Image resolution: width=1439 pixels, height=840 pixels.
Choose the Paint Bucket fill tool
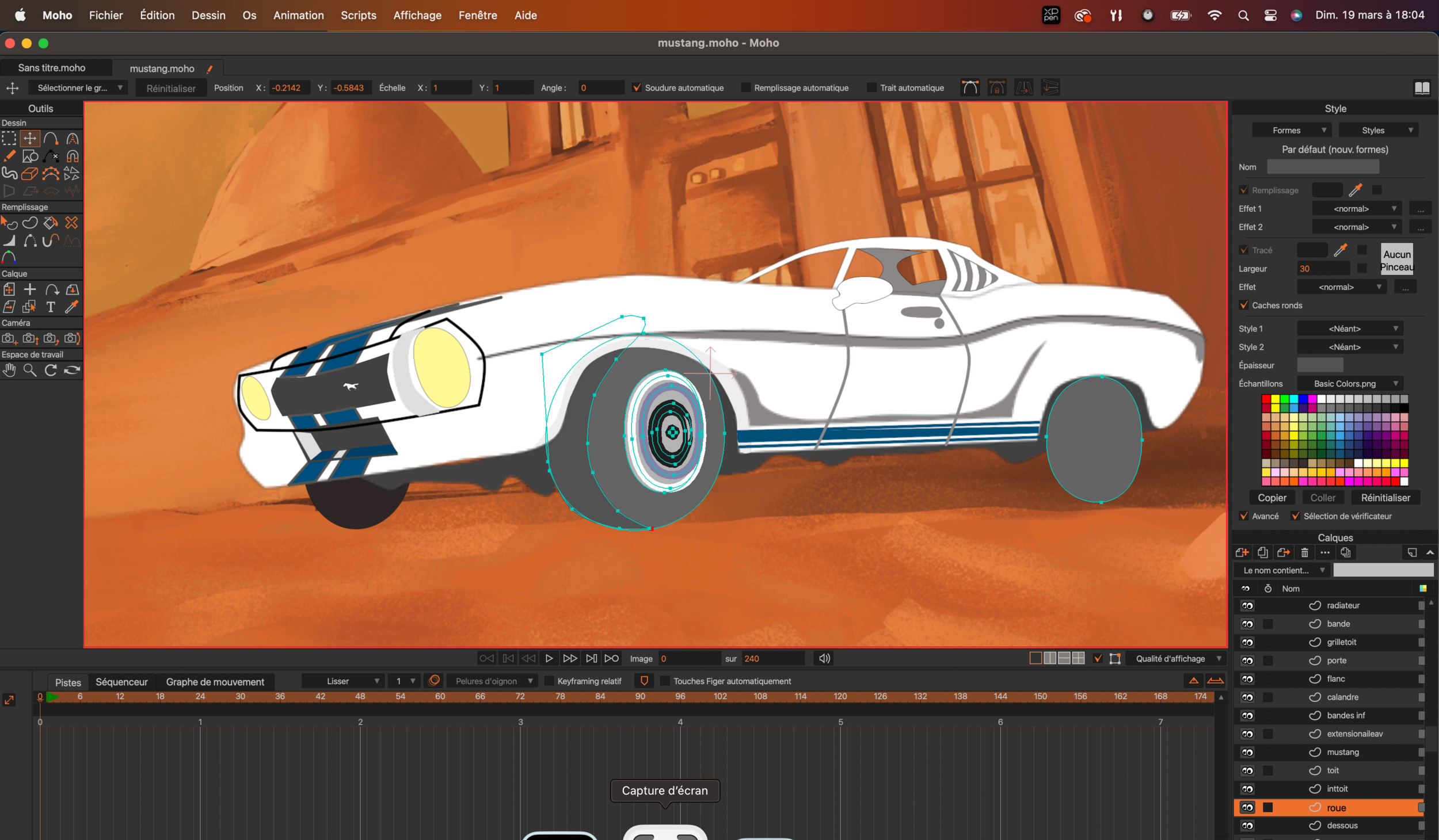(x=51, y=223)
